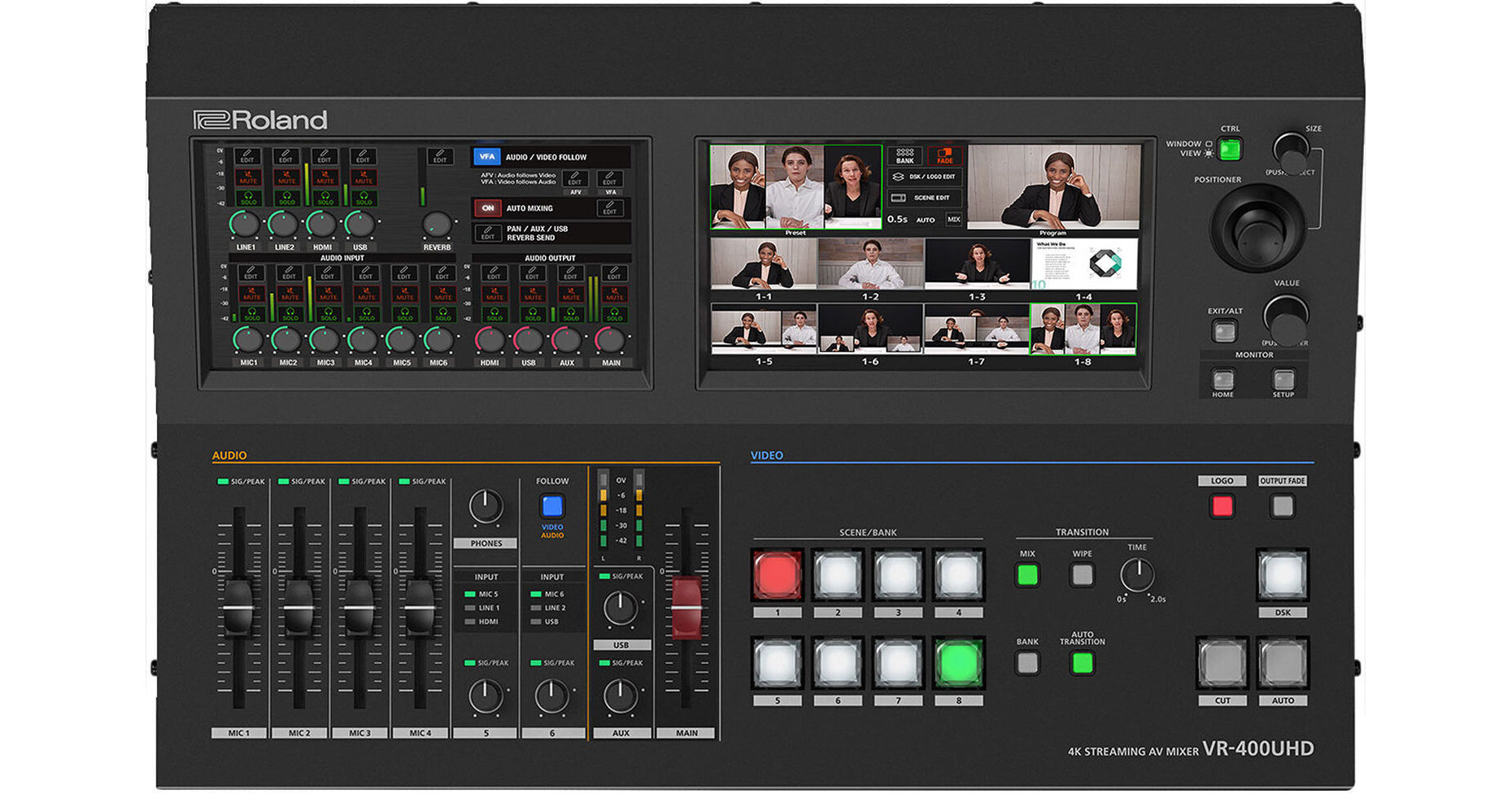Image resolution: width=1512 pixels, height=794 pixels.
Task: Click the physical AUX level knob
Action: click(x=621, y=696)
